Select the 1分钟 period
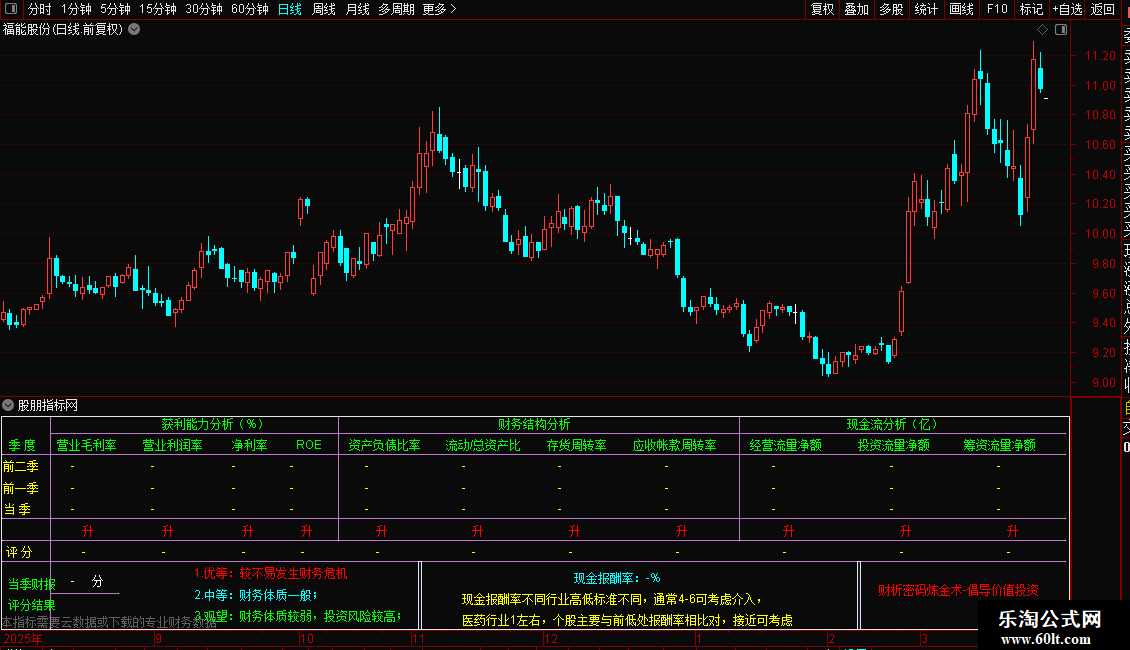The height and width of the screenshot is (650, 1130). 76,9
